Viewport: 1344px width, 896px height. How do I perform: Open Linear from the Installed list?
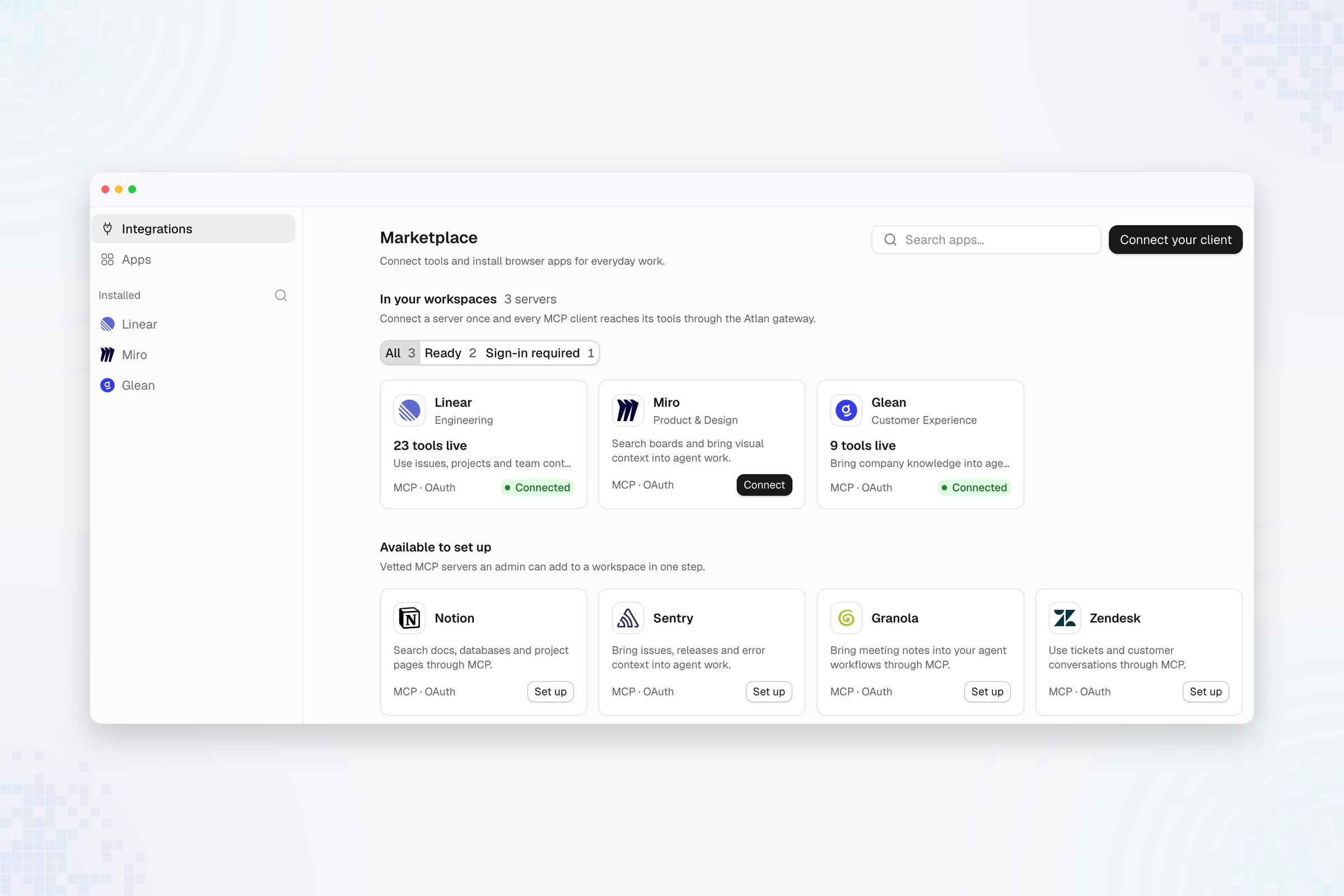[193, 324]
